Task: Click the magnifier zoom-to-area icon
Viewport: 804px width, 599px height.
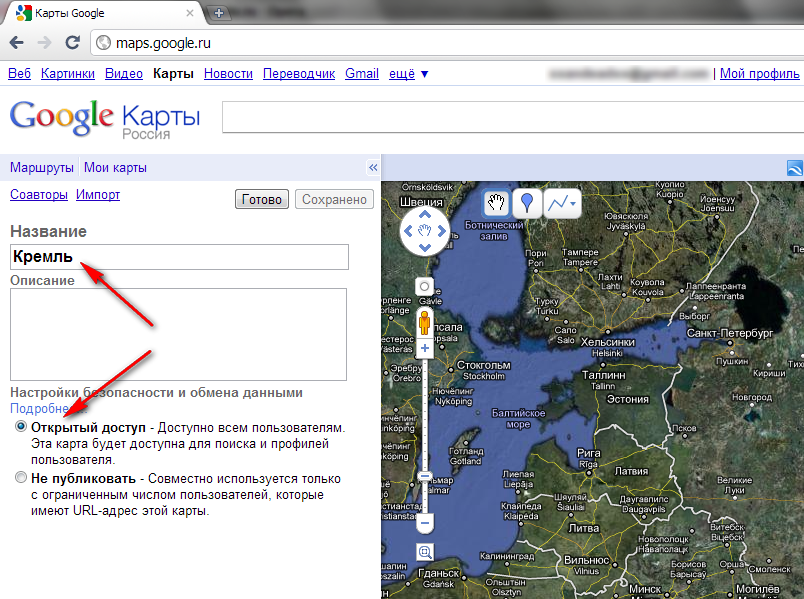Action: (x=425, y=552)
